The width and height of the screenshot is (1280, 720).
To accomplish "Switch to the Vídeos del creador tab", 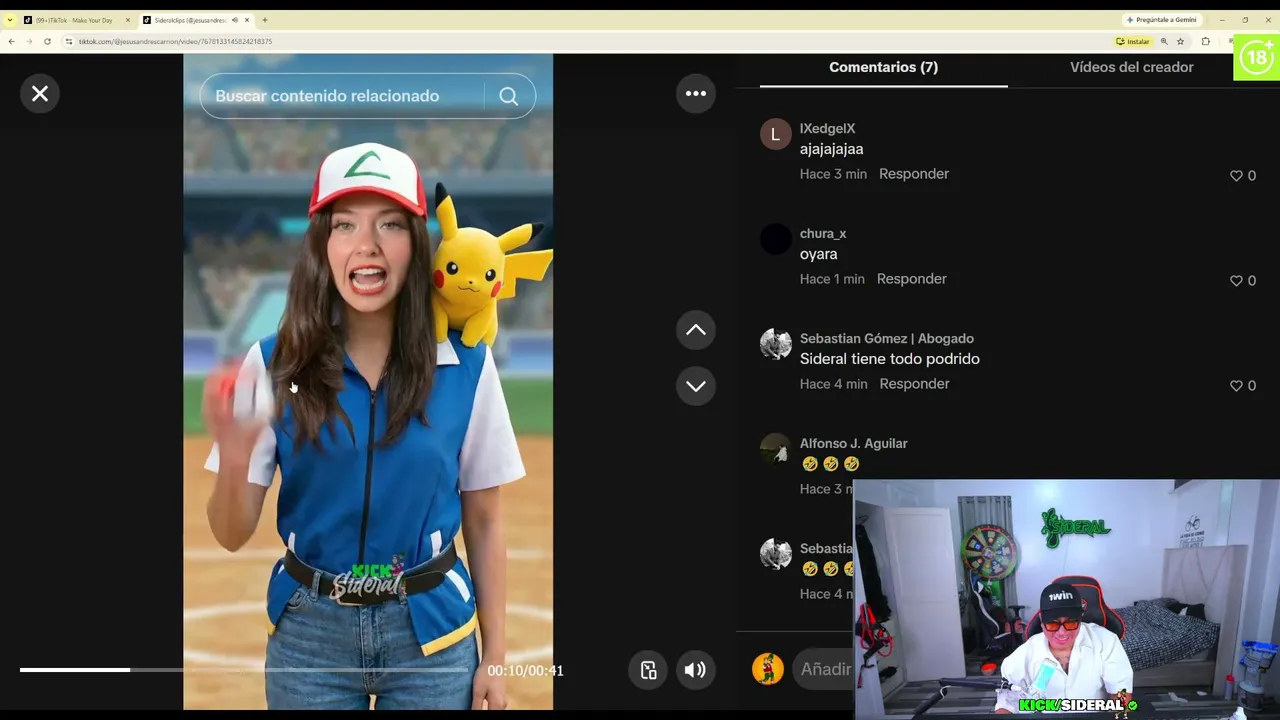I will click(x=1131, y=67).
